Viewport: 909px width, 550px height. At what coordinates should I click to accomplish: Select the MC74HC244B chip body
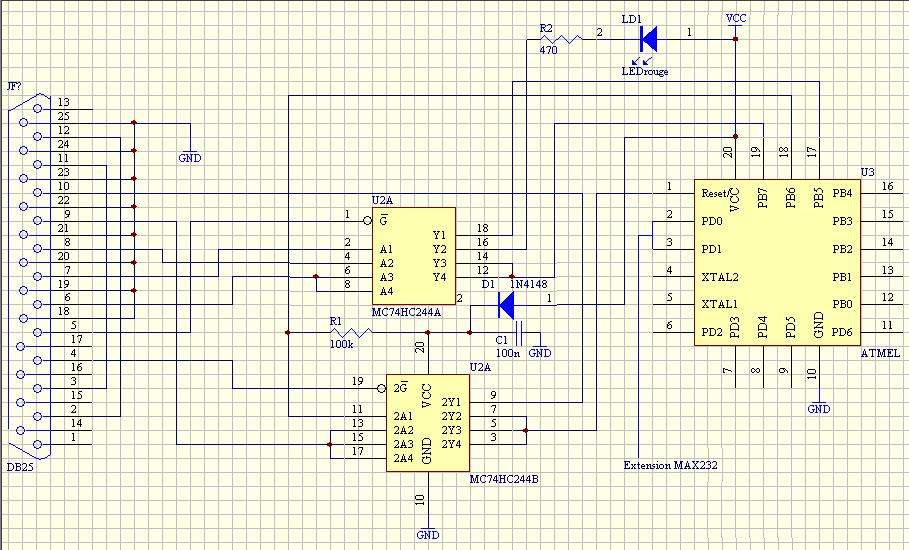tap(428, 423)
